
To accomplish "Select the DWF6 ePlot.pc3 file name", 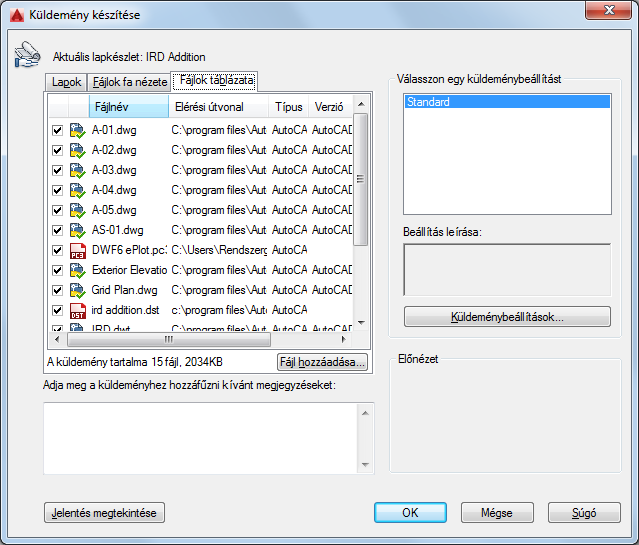I will (x=130, y=250).
